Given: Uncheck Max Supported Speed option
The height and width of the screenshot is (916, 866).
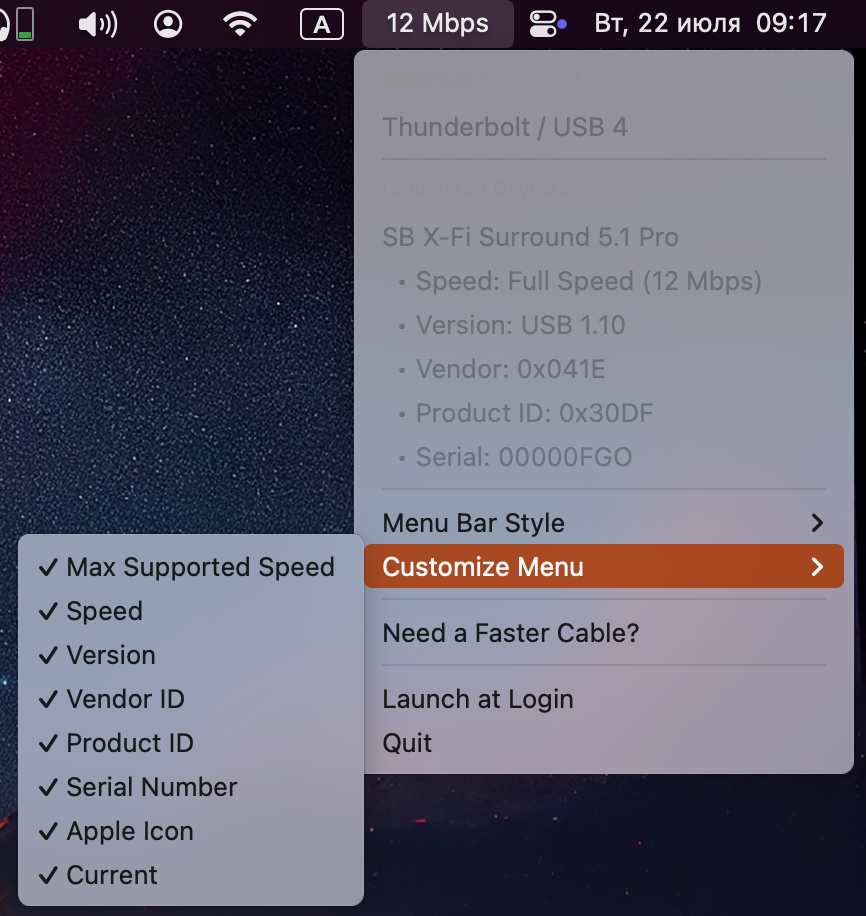Looking at the screenshot, I should pyautogui.click(x=190, y=567).
